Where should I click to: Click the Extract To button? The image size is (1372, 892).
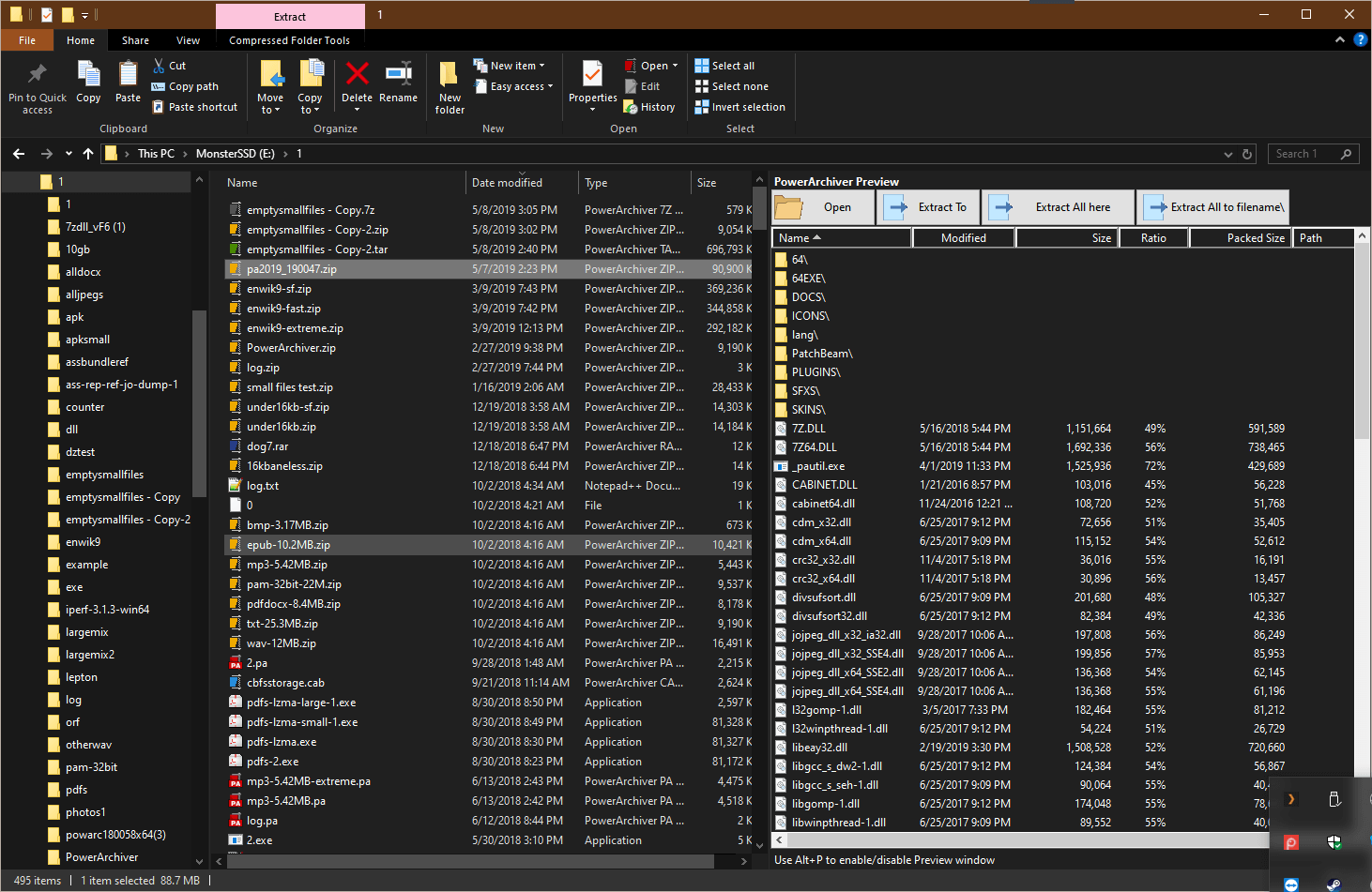click(x=927, y=207)
